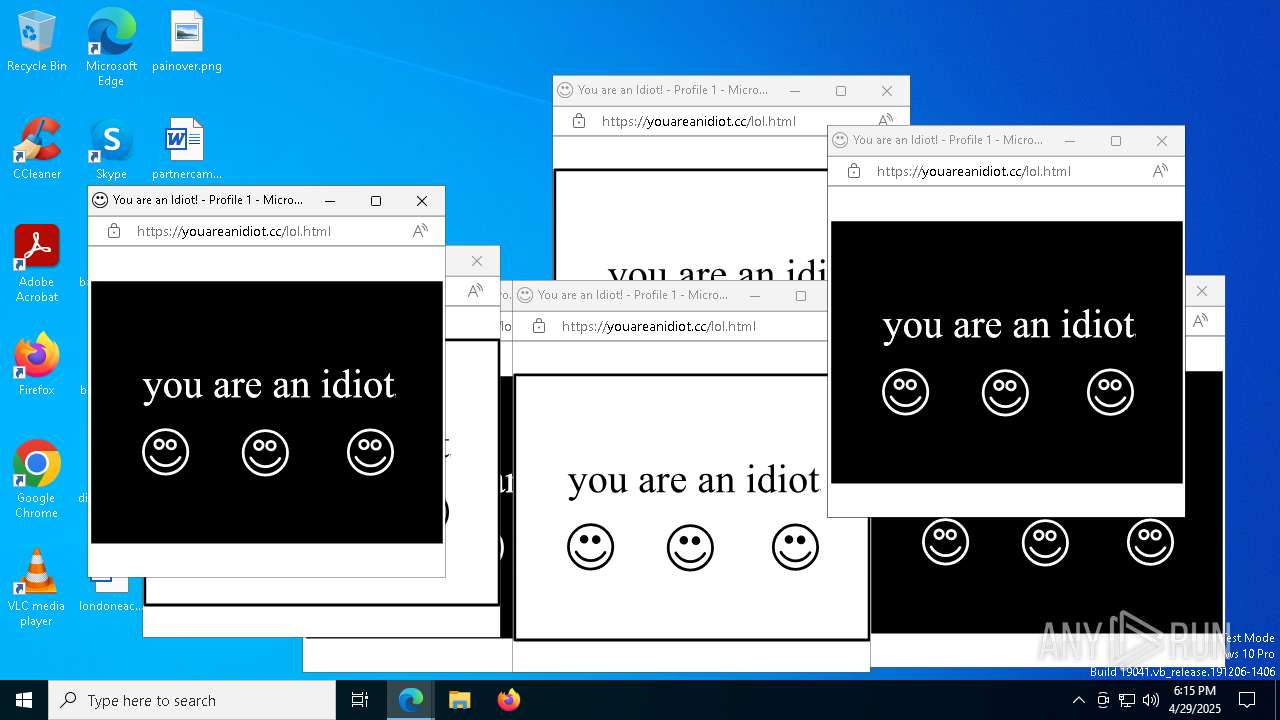Close the top-center idiot window

tap(887, 90)
